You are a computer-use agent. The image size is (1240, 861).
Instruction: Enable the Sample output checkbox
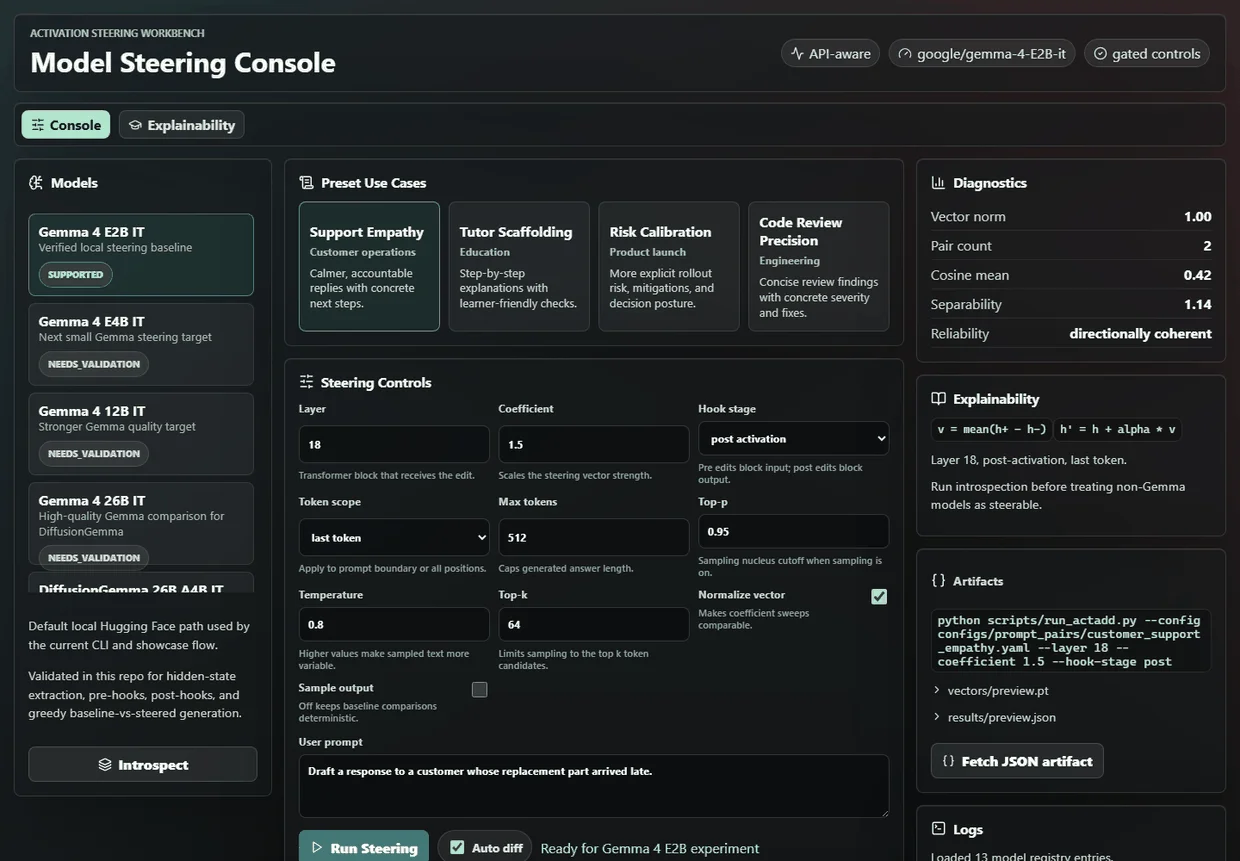point(479,690)
